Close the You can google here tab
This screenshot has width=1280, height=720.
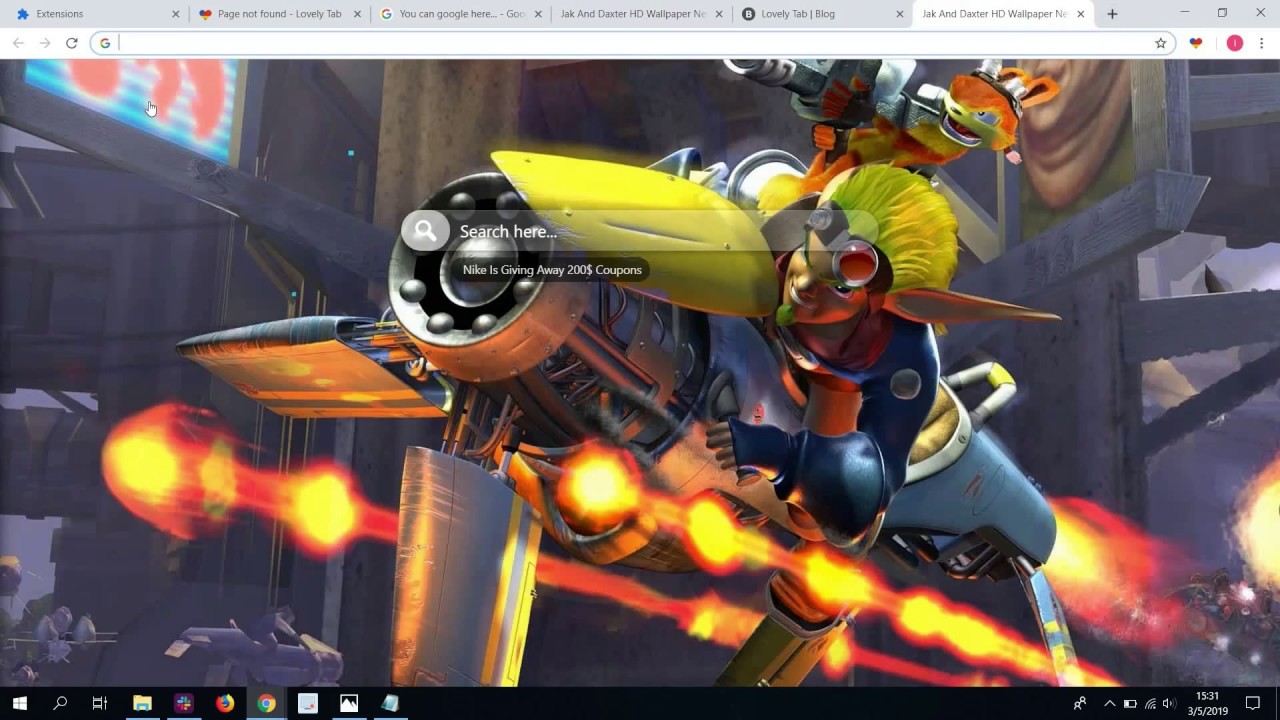[538, 14]
